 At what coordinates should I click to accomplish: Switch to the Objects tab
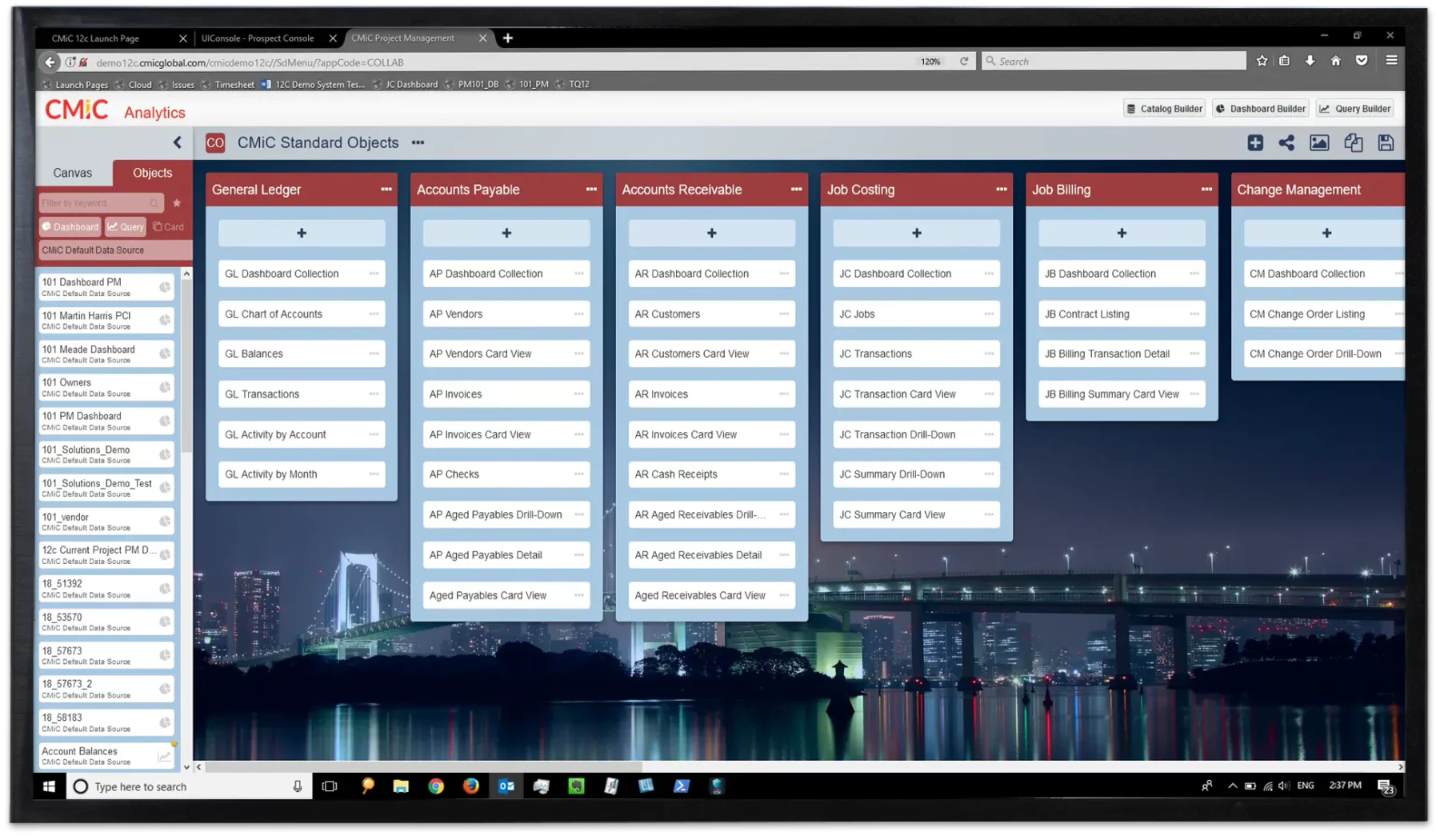click(152, 173)
